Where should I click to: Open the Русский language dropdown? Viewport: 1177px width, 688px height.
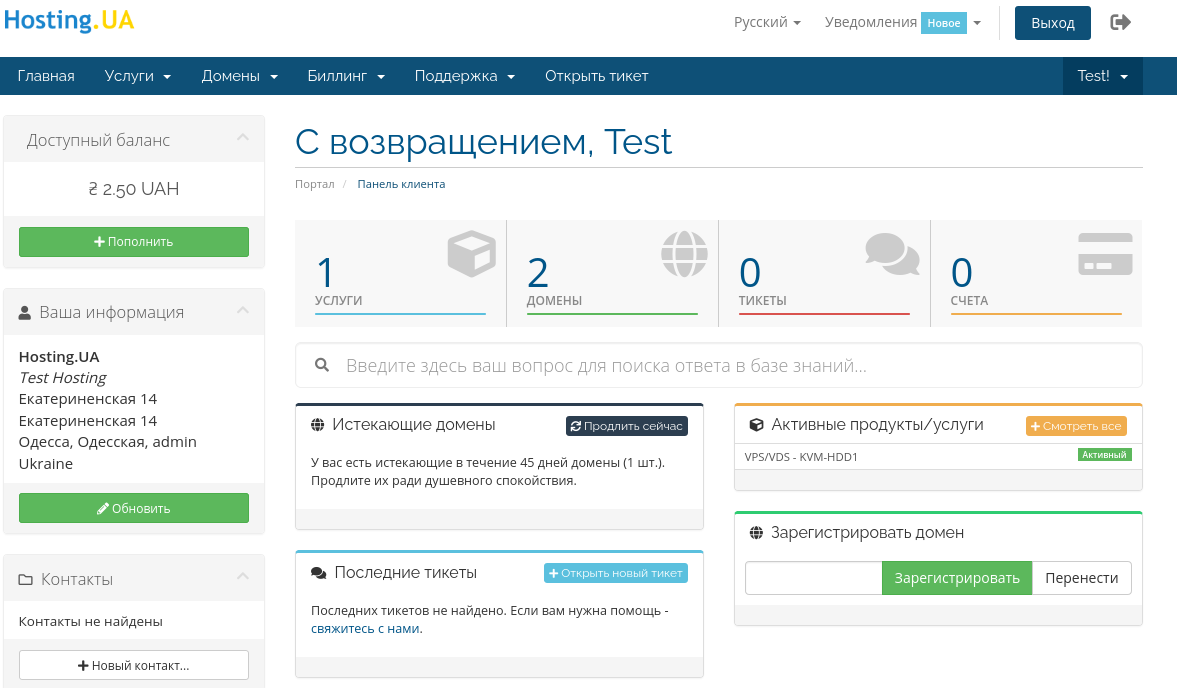(767, 22)
